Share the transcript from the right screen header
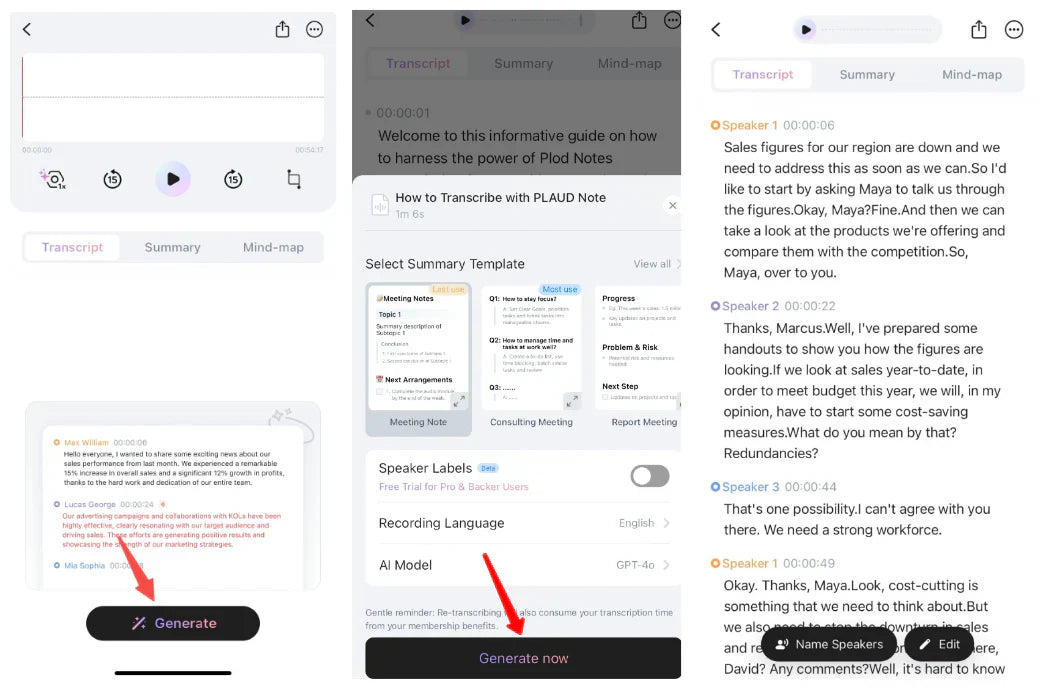1048x691 pixels. [x=978, y=29]
